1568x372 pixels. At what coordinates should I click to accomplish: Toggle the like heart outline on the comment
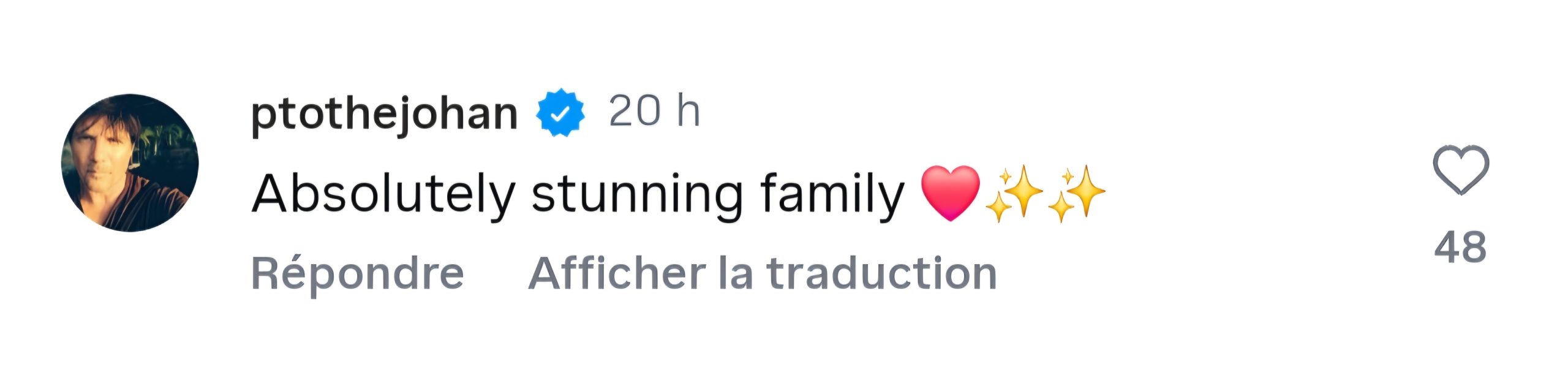1460,170
